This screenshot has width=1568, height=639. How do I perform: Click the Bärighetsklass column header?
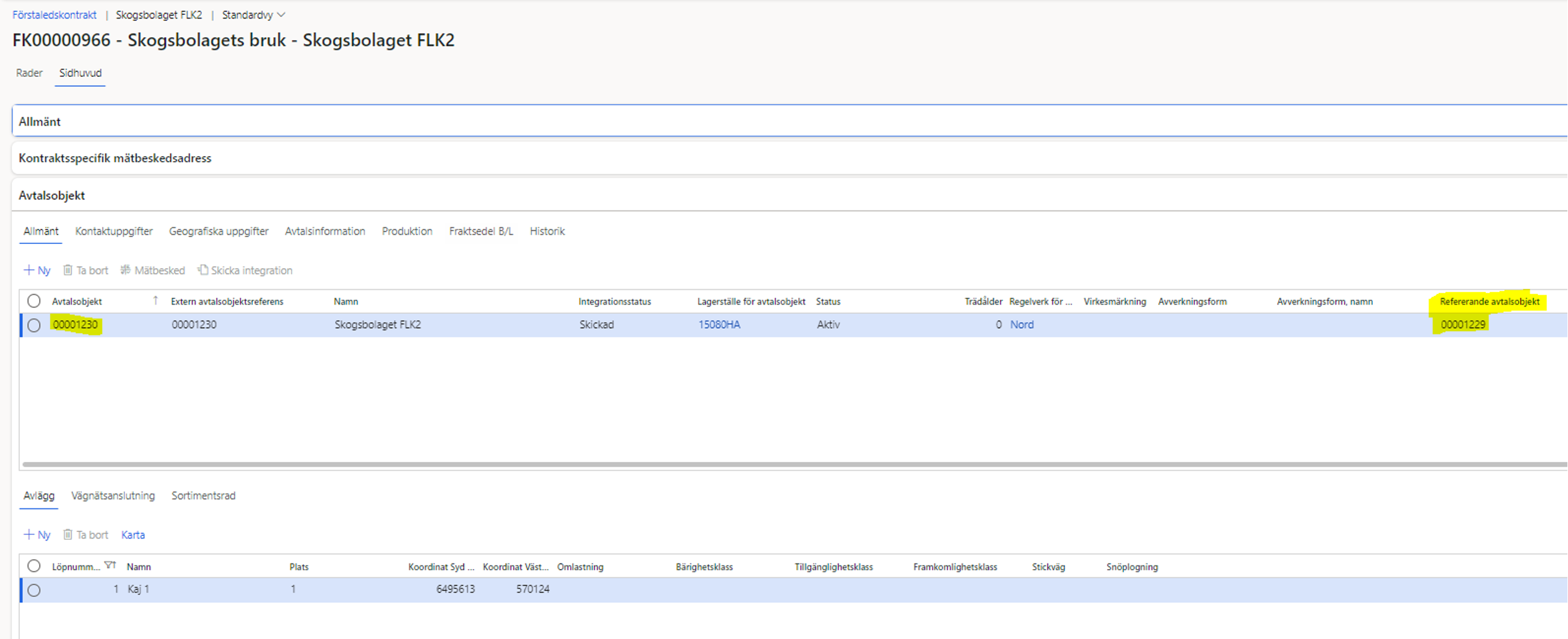(x=704, y=567)
